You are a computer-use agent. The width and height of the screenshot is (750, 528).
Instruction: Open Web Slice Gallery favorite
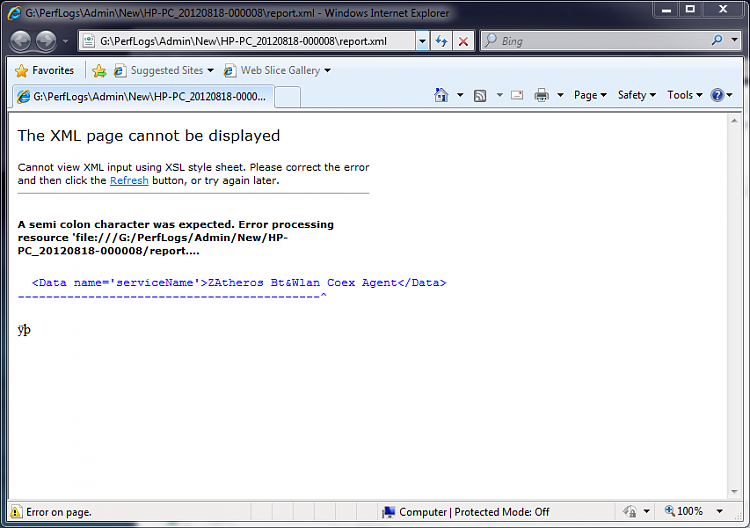pyautogui.click(x=277, y=71)
